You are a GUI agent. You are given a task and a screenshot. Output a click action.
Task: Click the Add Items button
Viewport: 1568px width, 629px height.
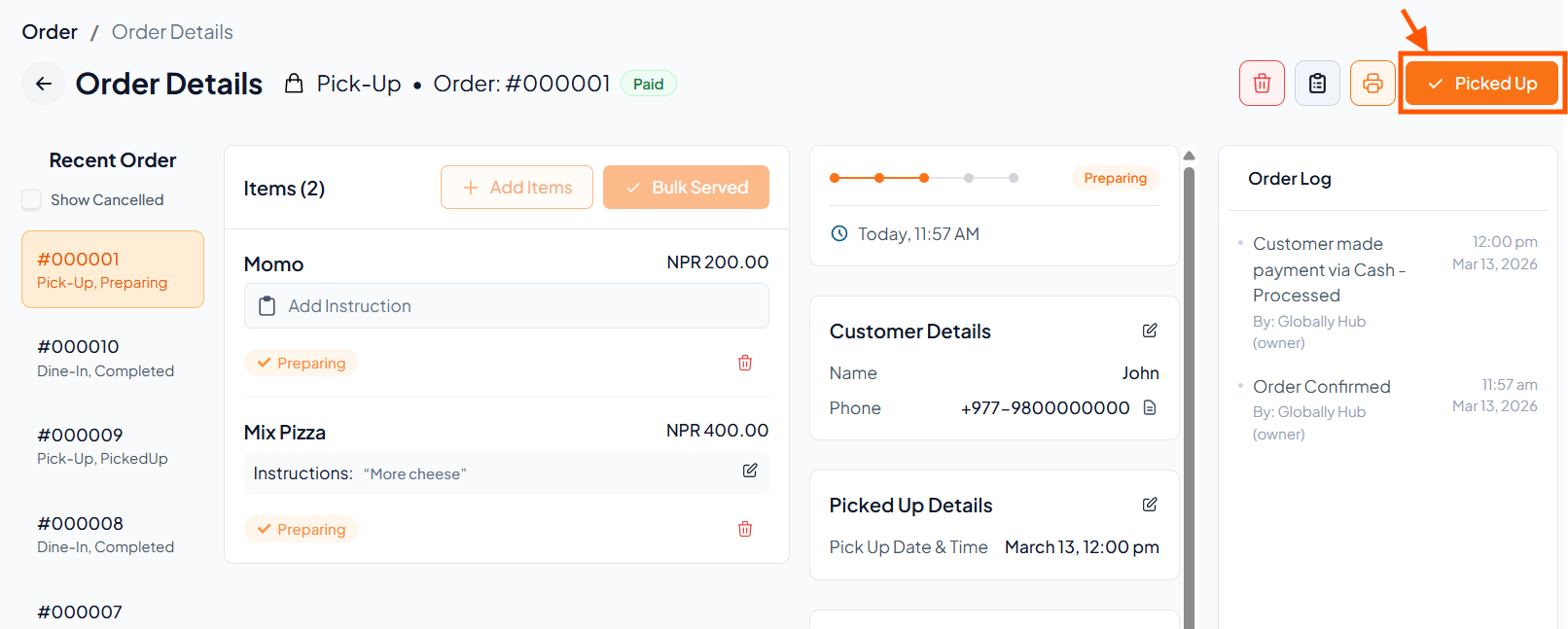(x=517, y=188)
